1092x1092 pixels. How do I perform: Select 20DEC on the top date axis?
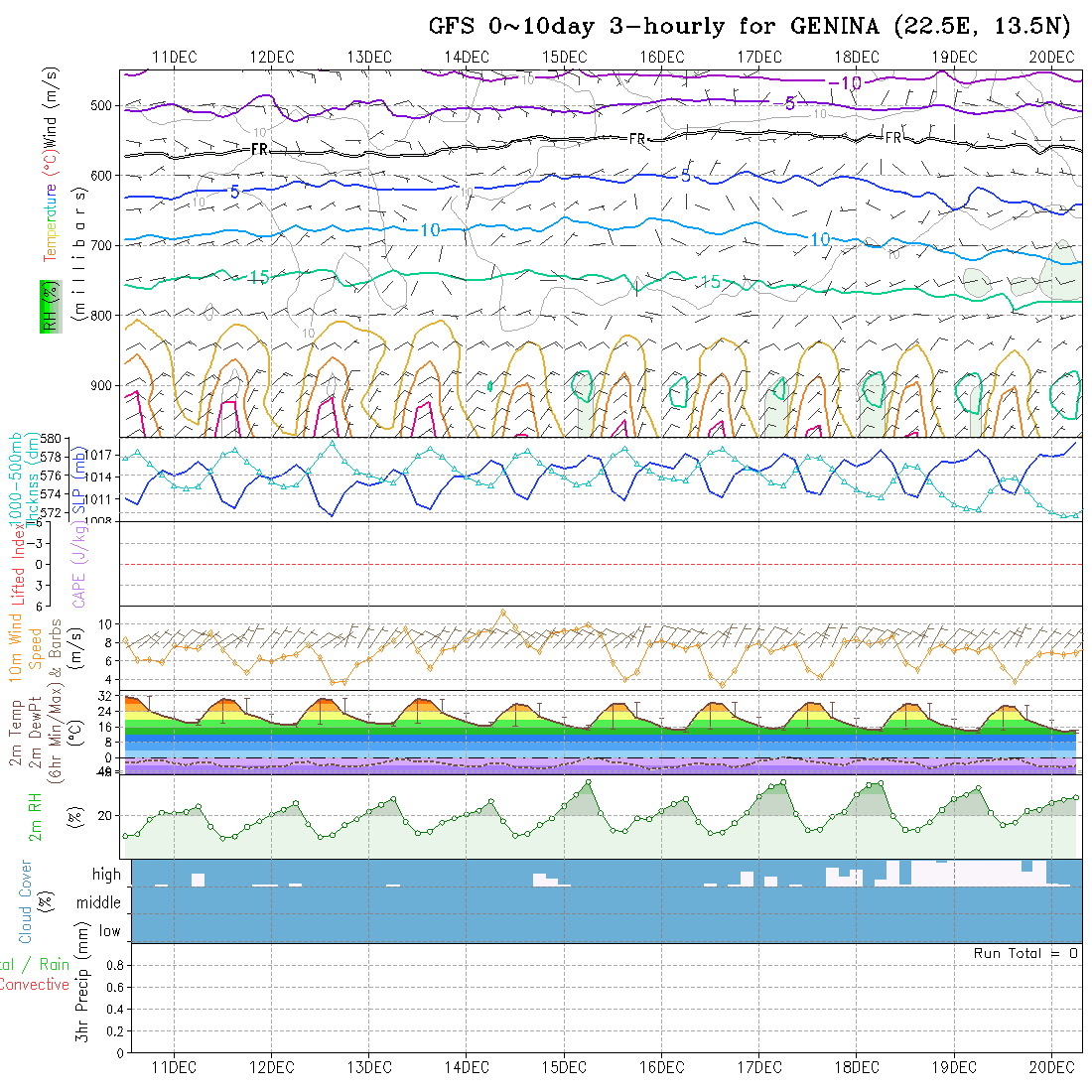[x=1050, y=57]
